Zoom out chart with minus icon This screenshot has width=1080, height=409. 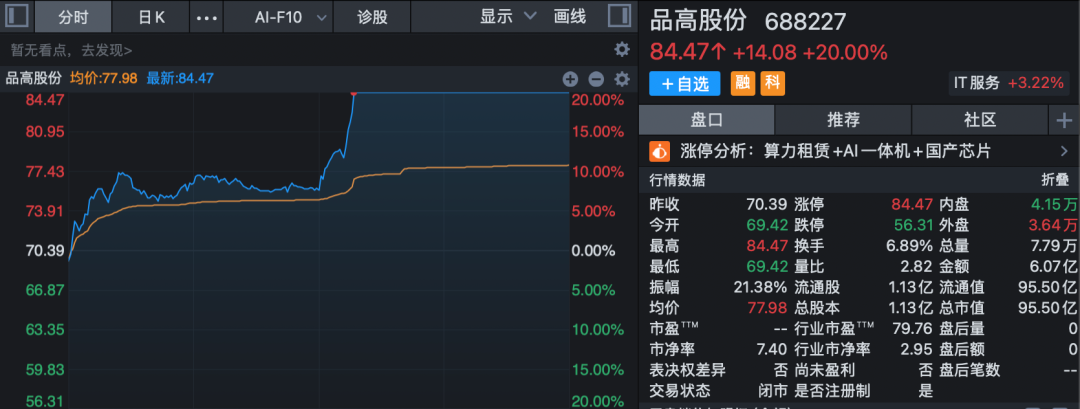click(596, 79)
